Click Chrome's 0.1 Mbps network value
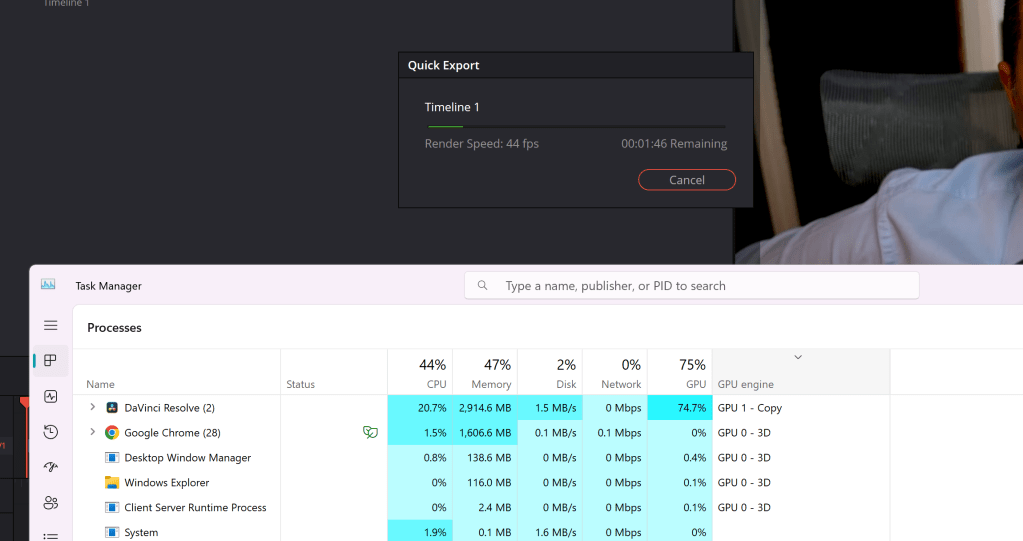1023x541 pixels. point(619,433)
